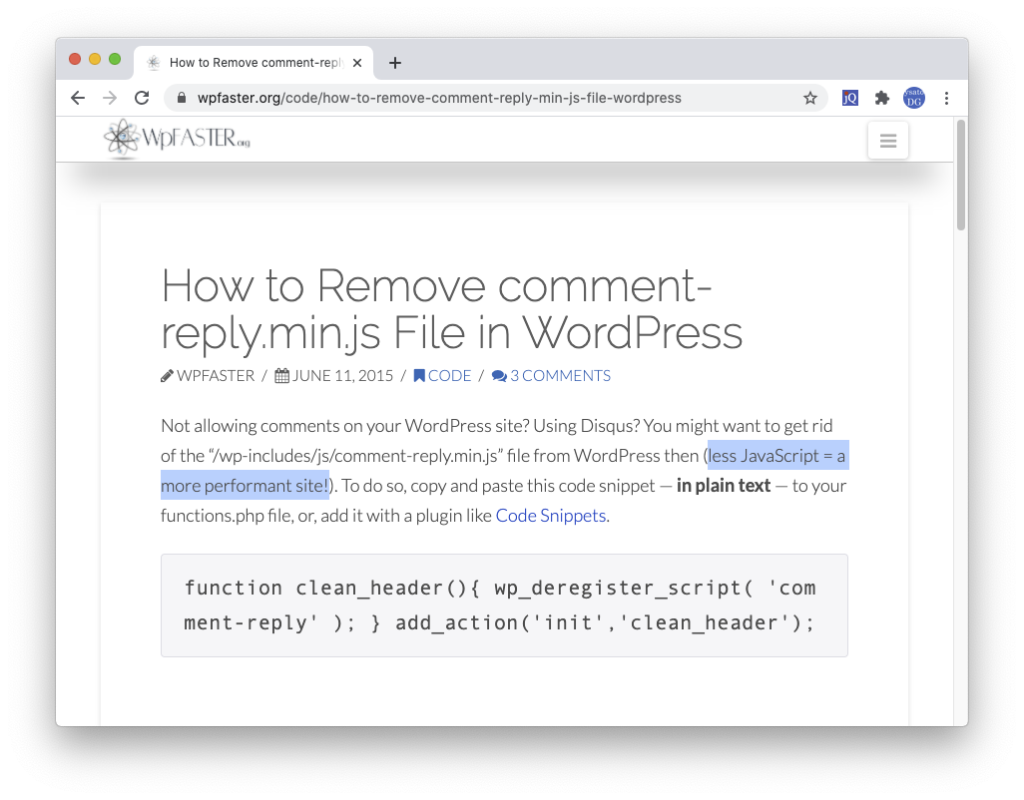Close the current browser tab

point(358,63)
